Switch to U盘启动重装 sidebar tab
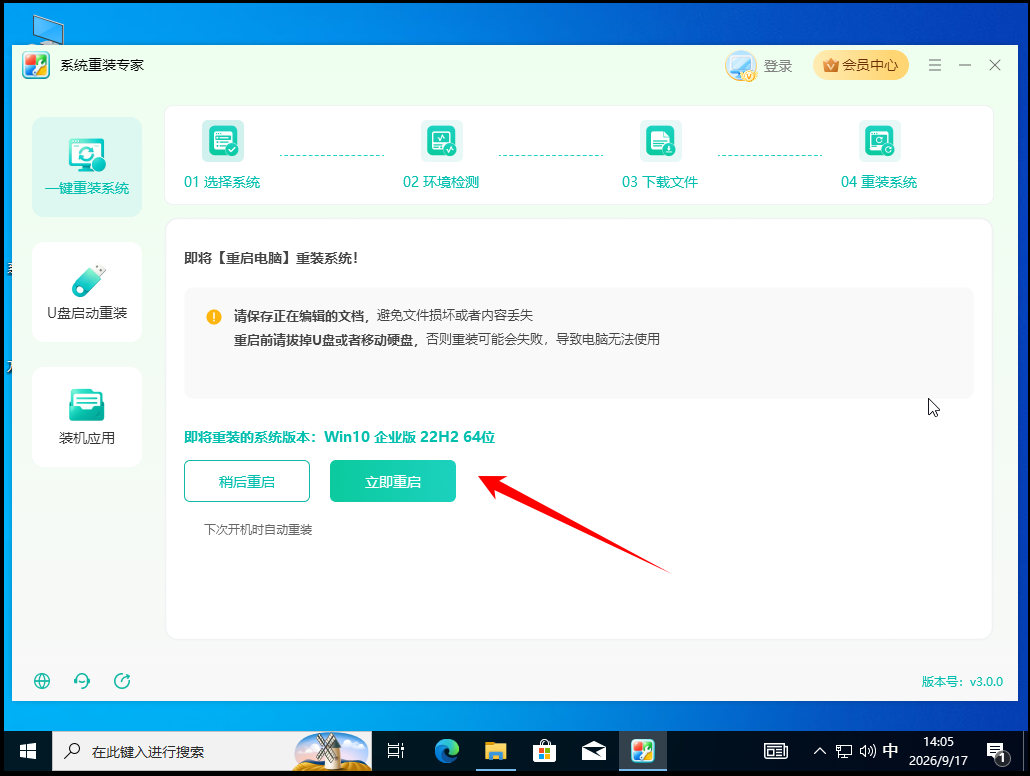The width and height of the screenshot is (1030, 776). [x=87, y=292]
